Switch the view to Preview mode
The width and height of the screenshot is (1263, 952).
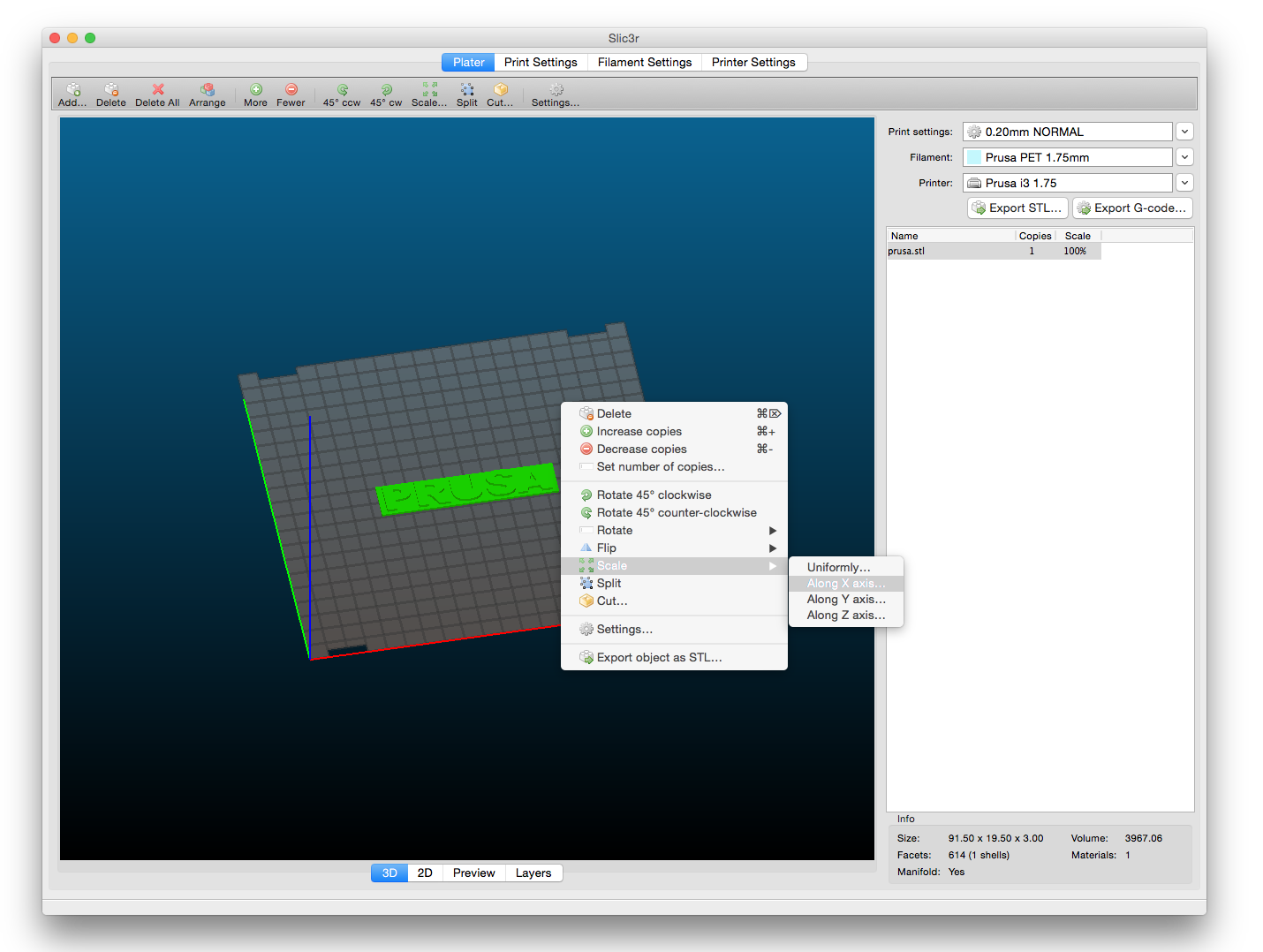tap(473, 873)
